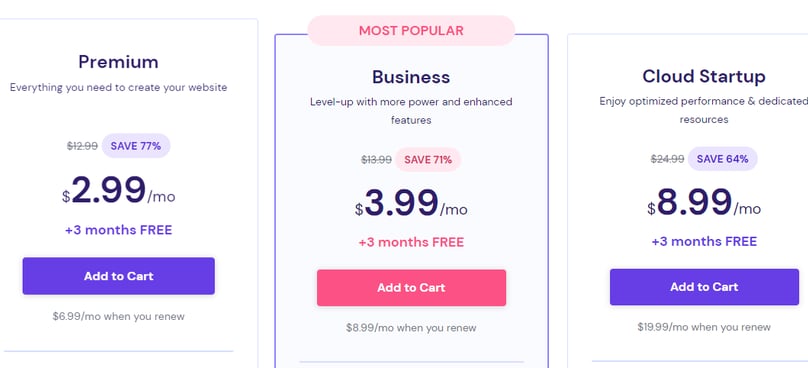
Task: Click the $8.99/mo renewal note
Action: tap(411, 328)
